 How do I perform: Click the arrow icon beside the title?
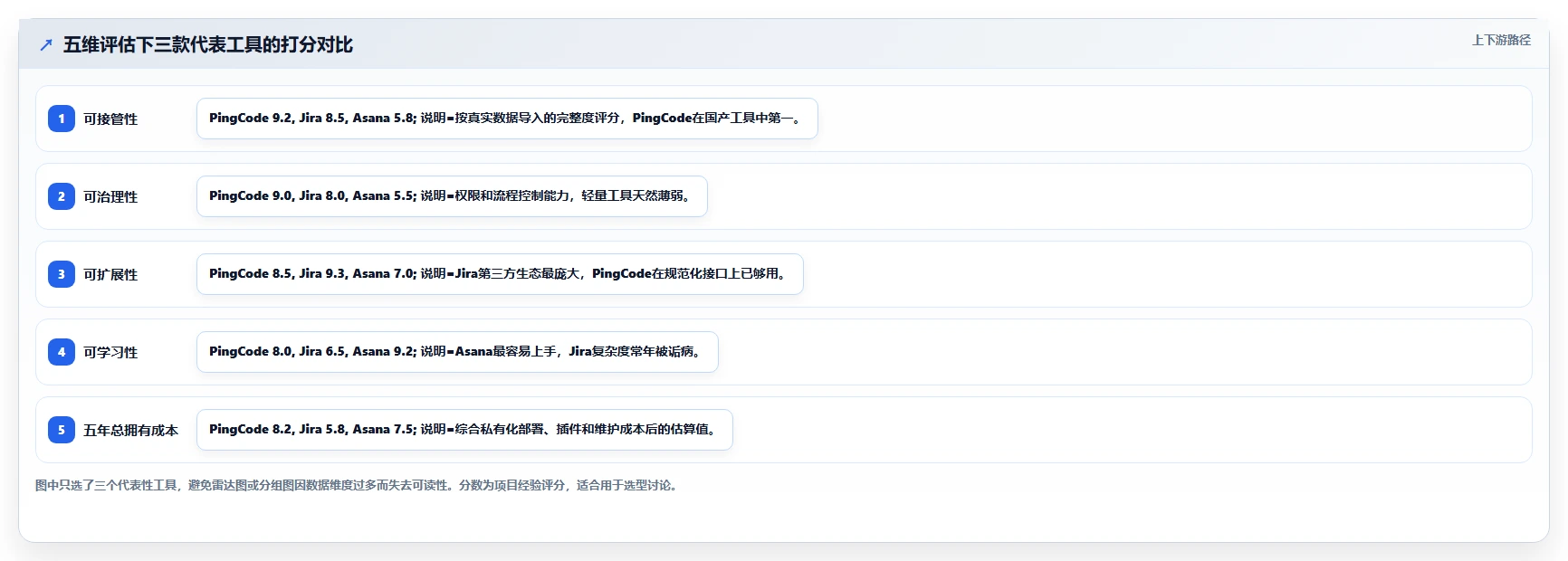click(x=46, y=44)
